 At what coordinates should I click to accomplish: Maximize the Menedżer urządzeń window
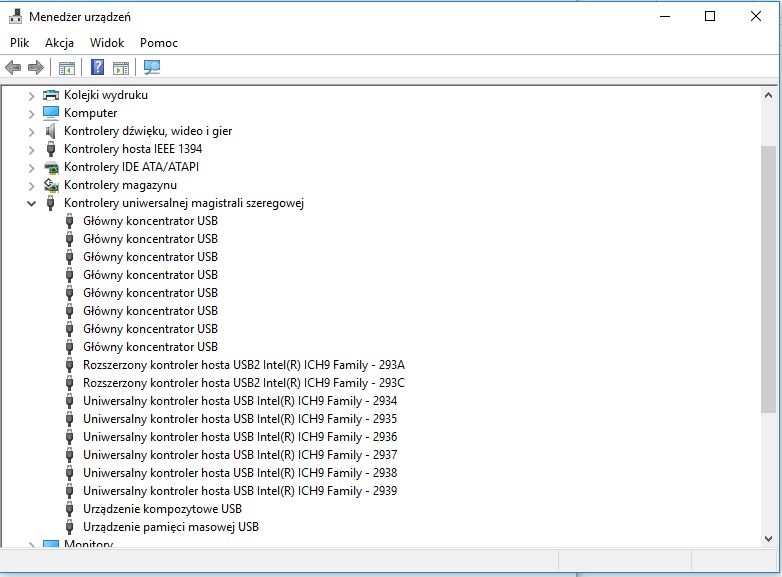click(x=710, y=16)
